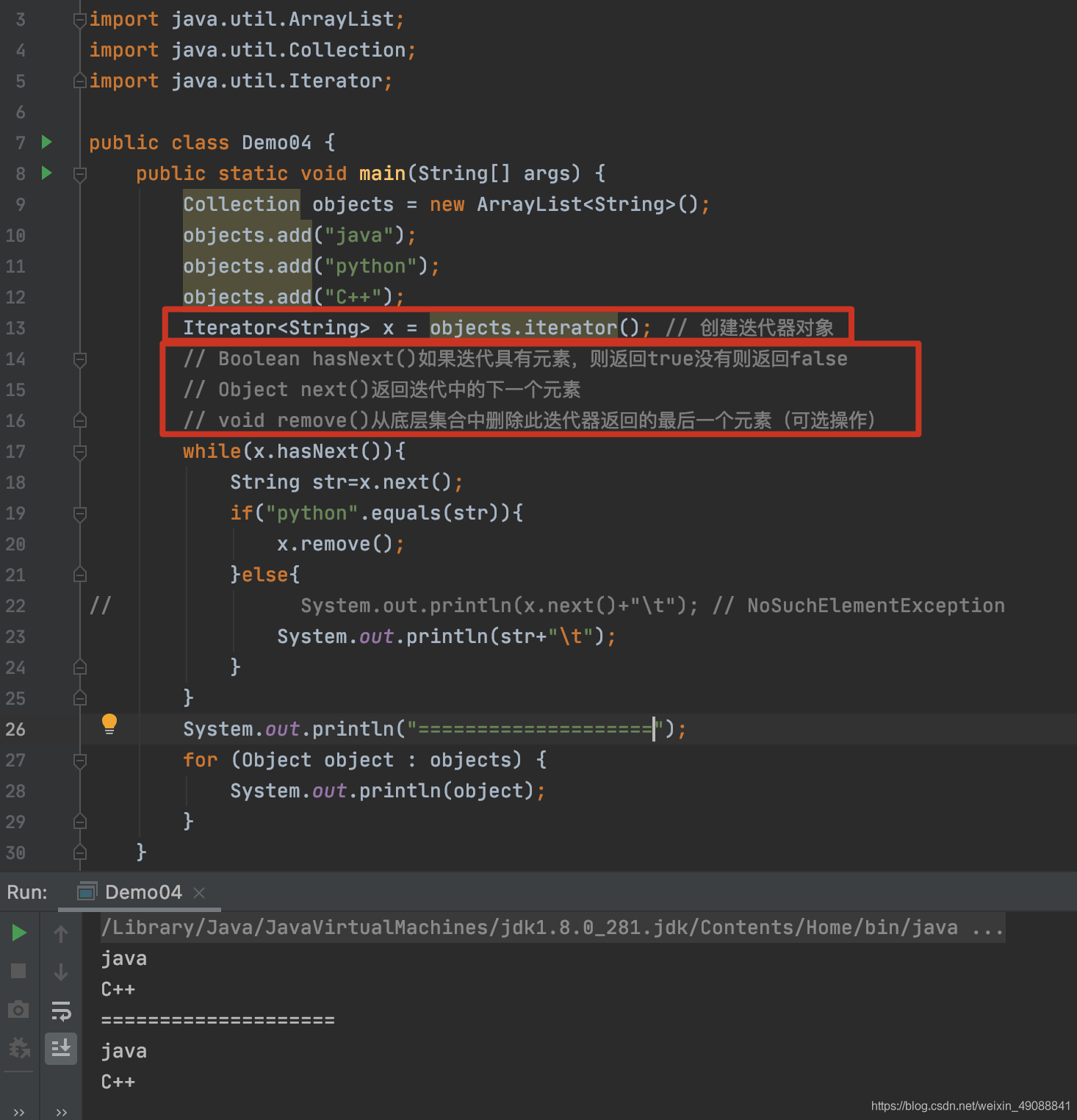Collapse the if block on line 19
1077x1120 pixels.
(x=80, y=514)
